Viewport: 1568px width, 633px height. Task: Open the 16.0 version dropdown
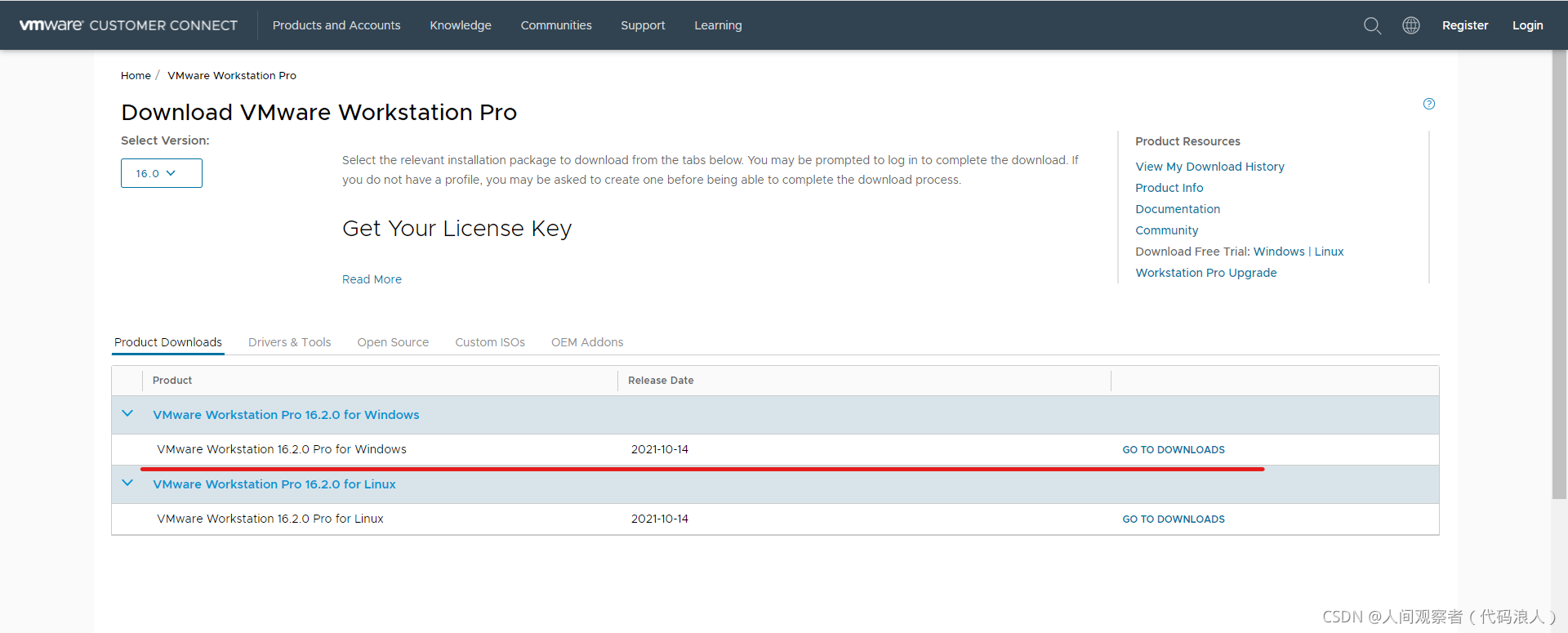coord(162,173)
